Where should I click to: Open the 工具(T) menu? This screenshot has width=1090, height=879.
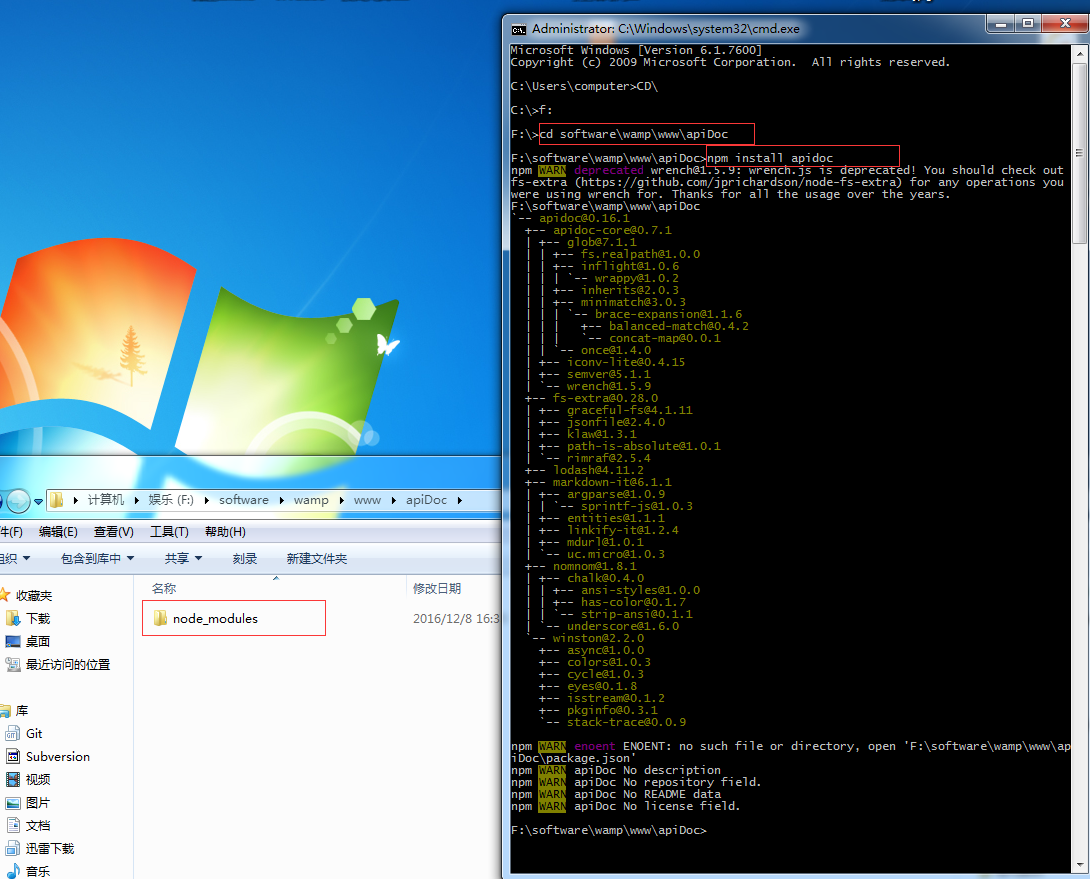[170, 532]
